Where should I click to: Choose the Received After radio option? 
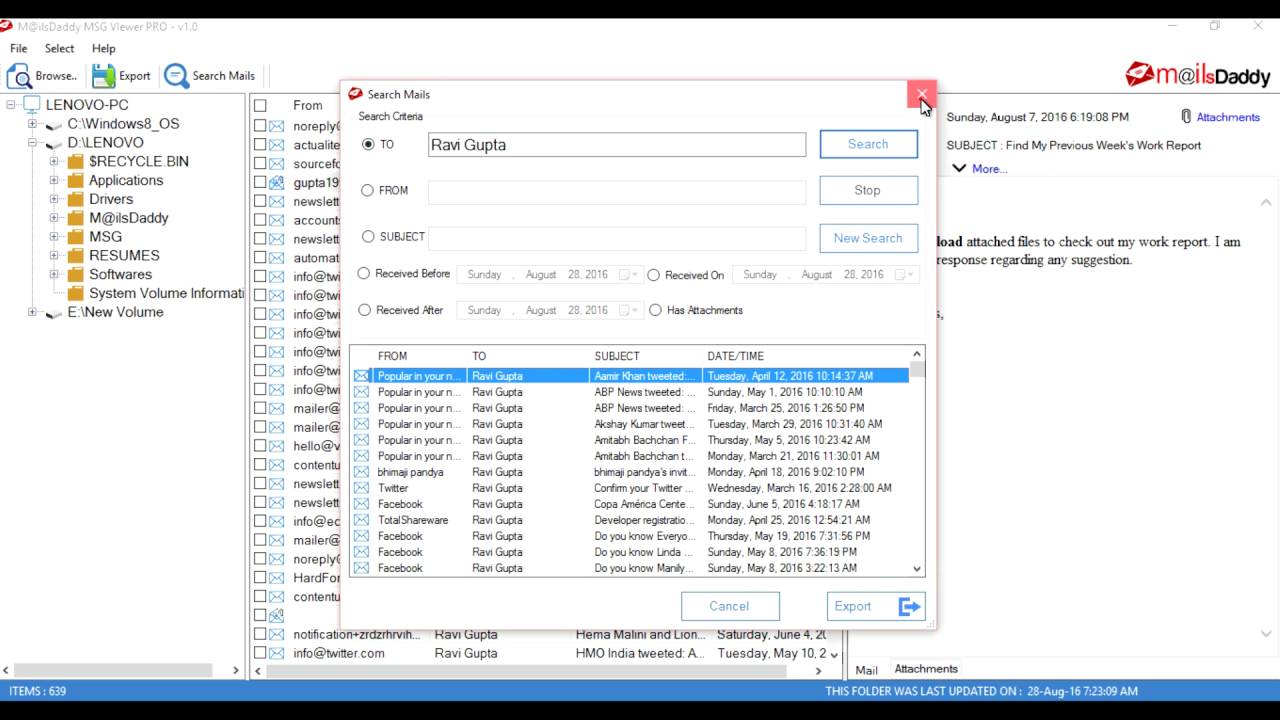364,310
